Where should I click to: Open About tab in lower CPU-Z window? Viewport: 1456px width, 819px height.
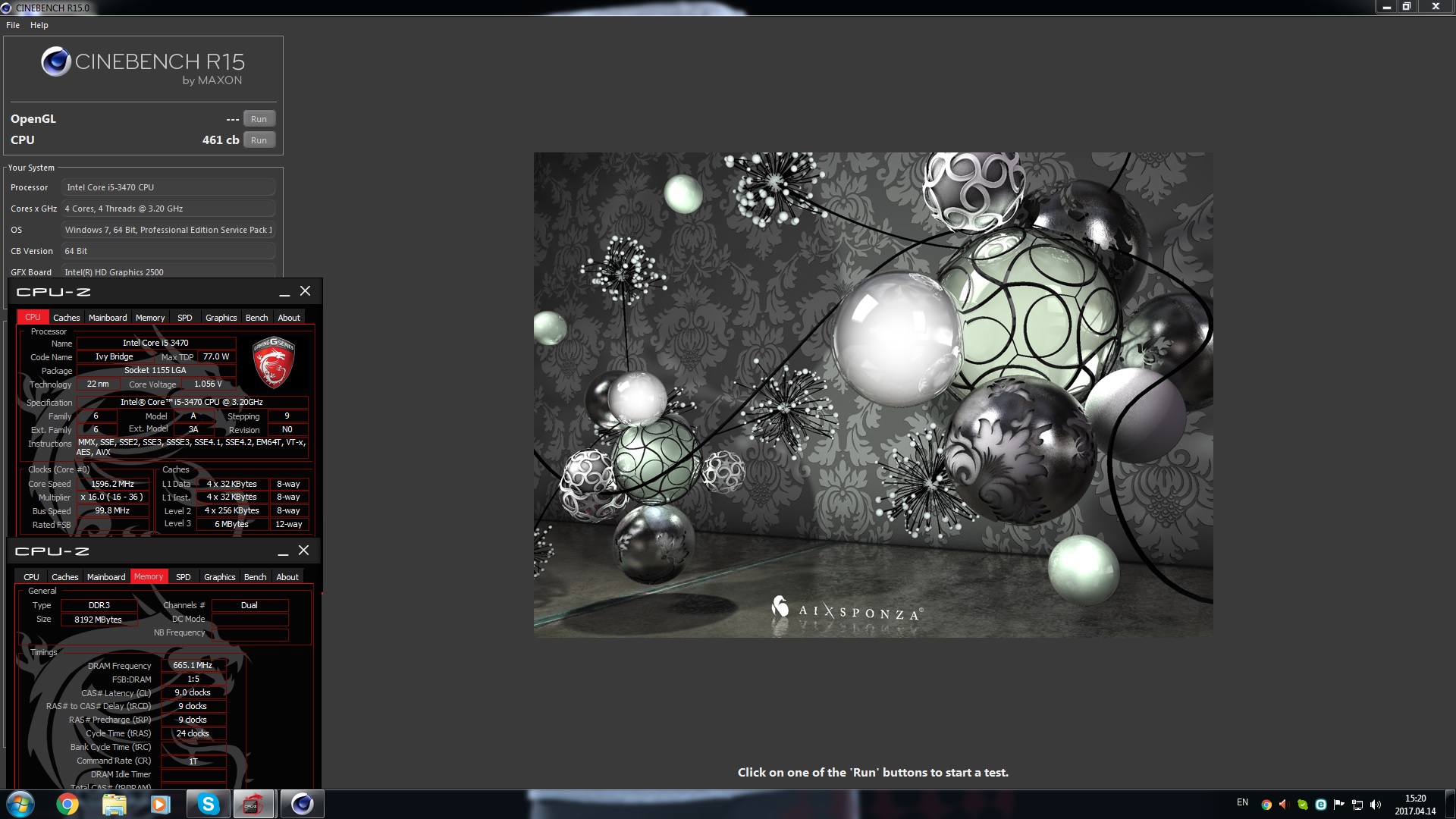tap(287, 577)
